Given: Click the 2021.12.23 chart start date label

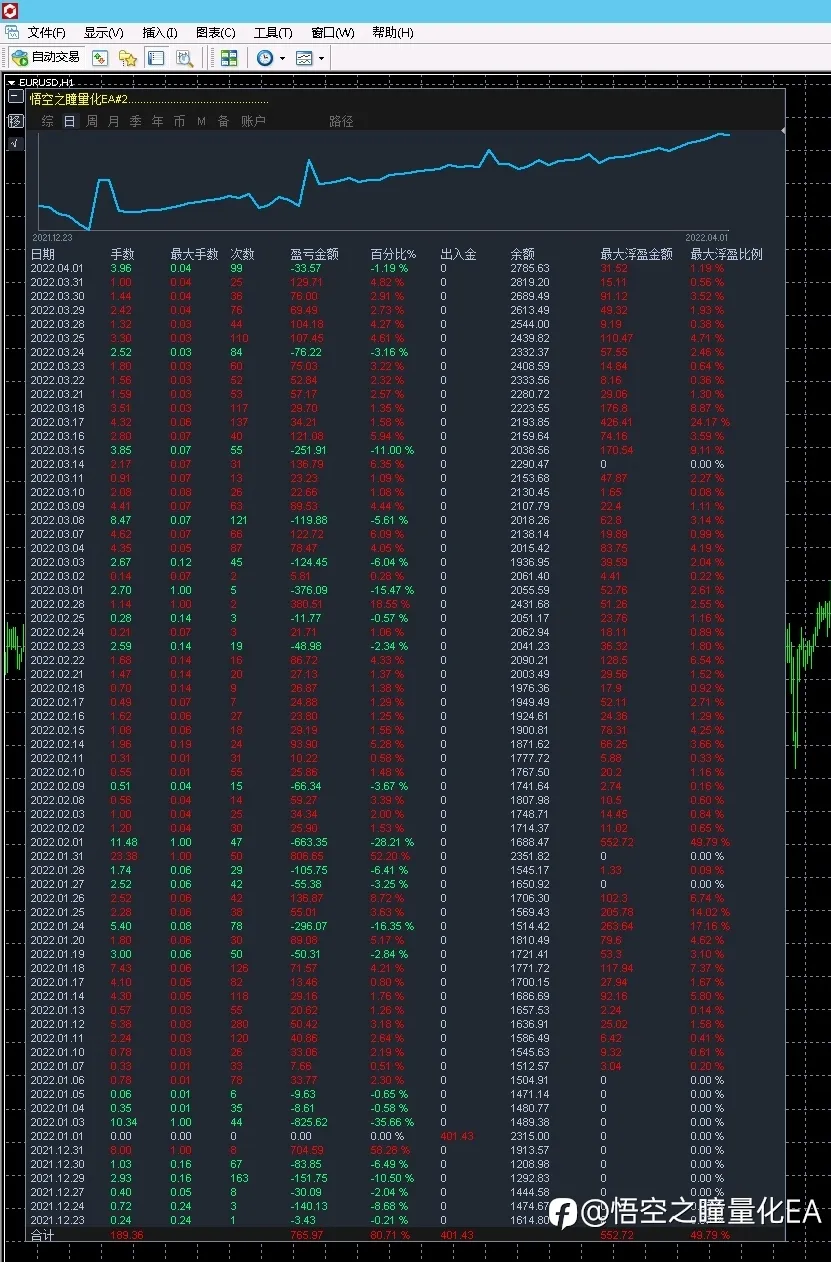Looking at the screenshot, I should click(x=52, y=238).
